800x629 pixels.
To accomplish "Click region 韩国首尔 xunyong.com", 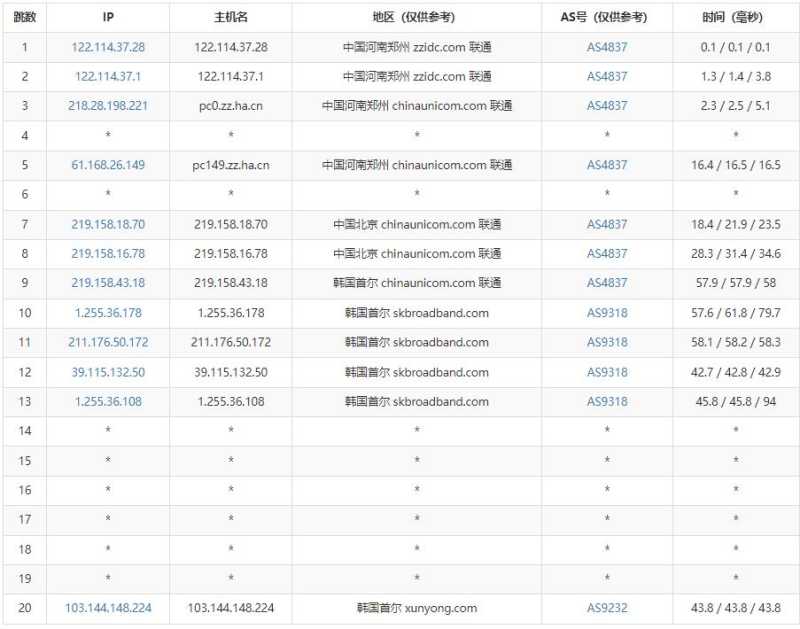I will tap(417, 608).
